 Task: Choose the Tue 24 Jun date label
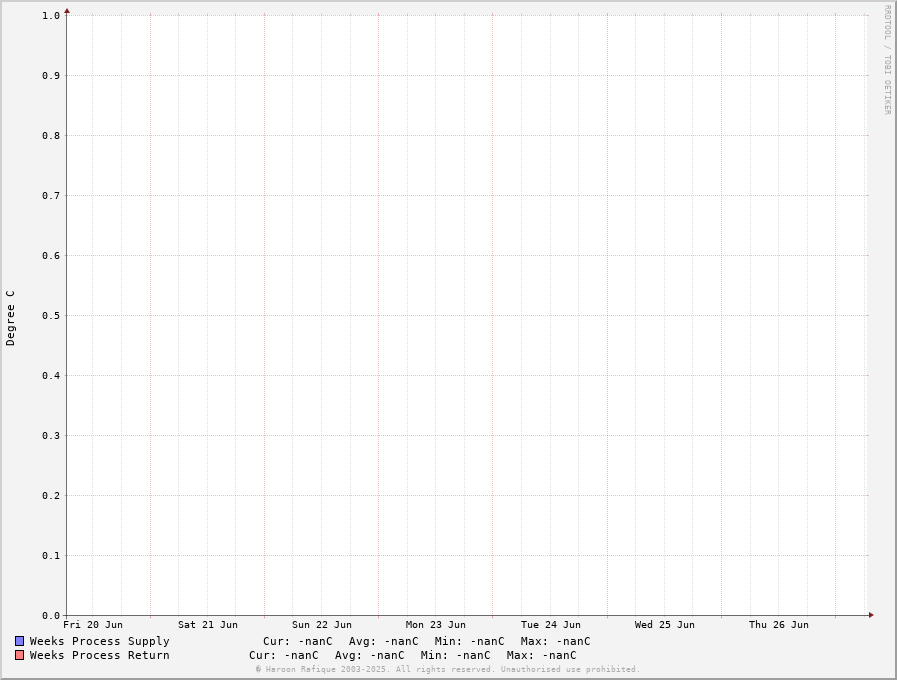coord(550,625)
